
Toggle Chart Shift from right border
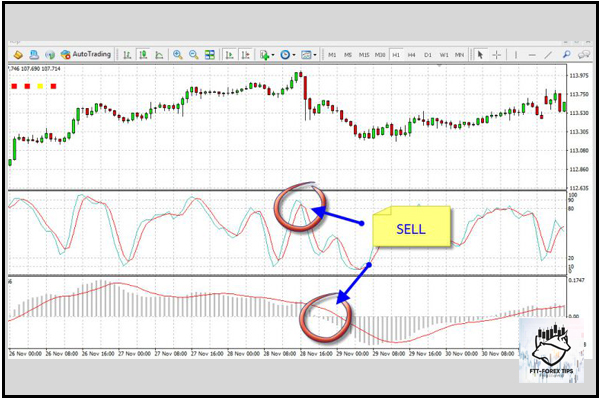pos(246,55)
